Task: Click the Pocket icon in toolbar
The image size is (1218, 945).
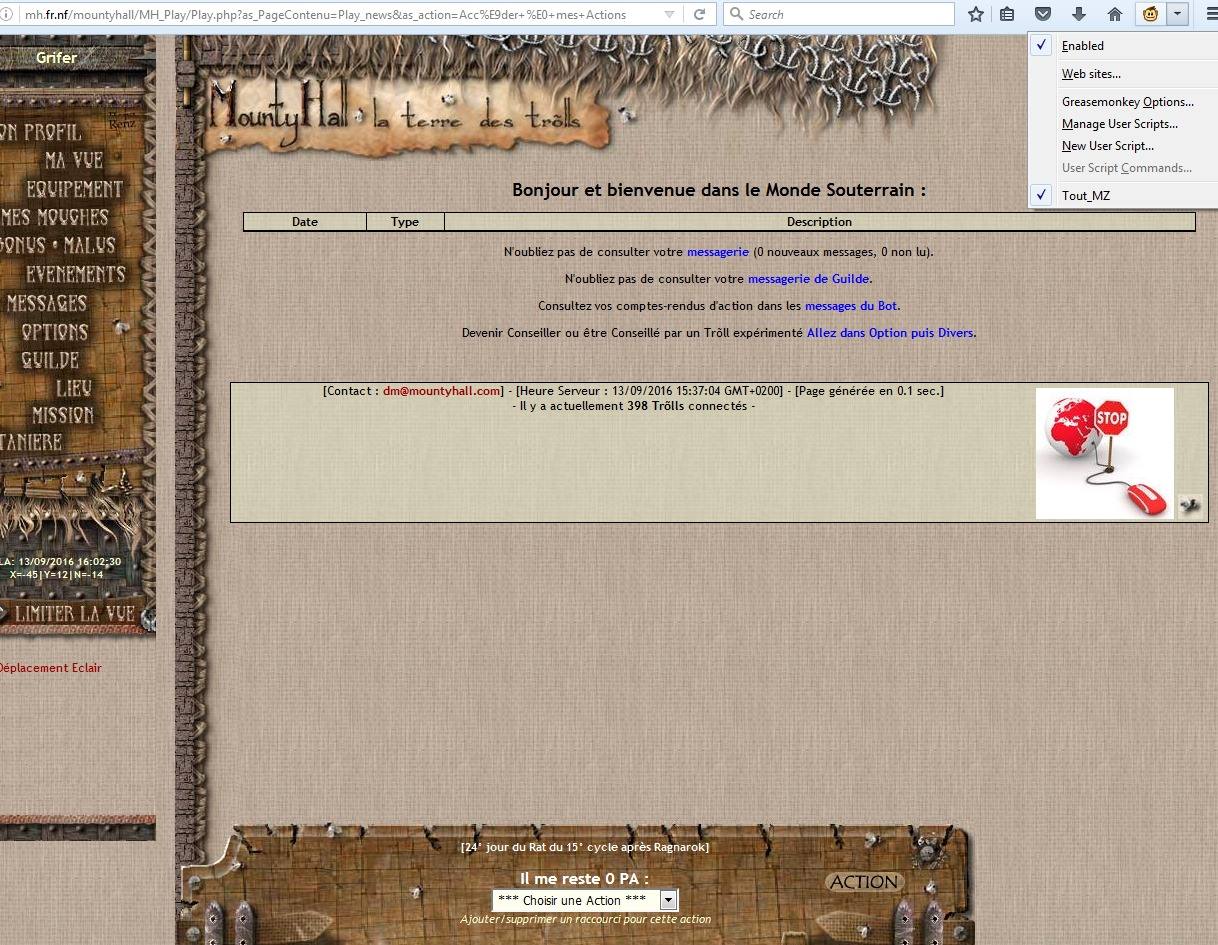Action: tap(1042, 14)
